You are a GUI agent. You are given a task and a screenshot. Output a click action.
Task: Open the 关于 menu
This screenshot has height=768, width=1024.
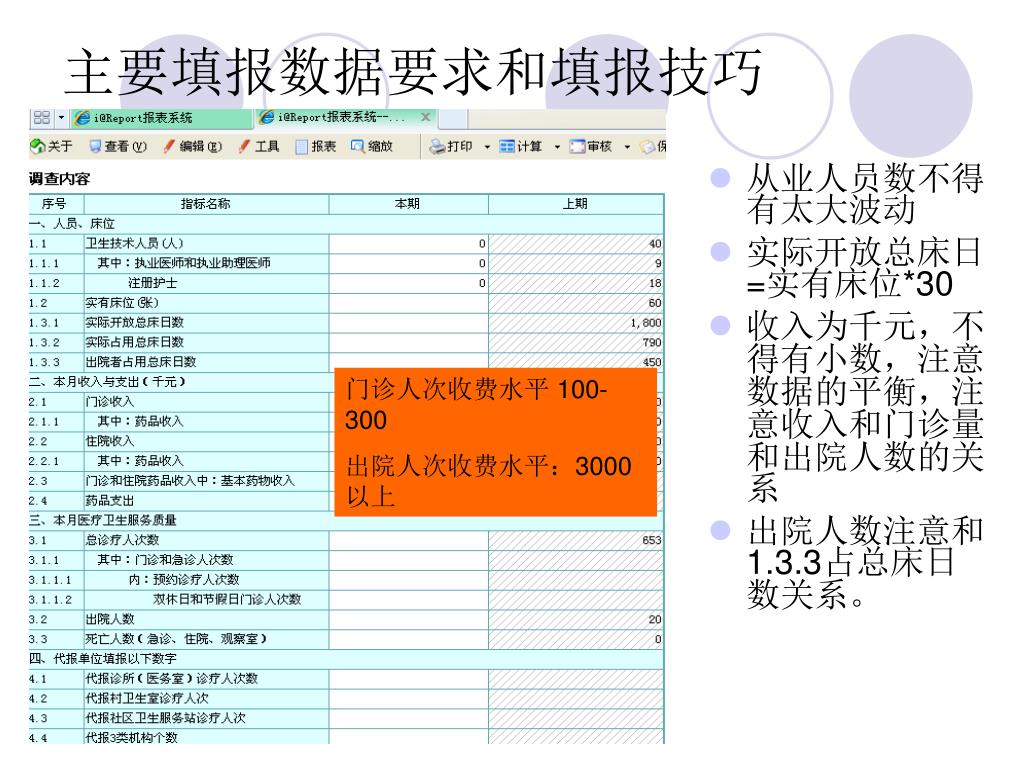[x=52, y=146]
